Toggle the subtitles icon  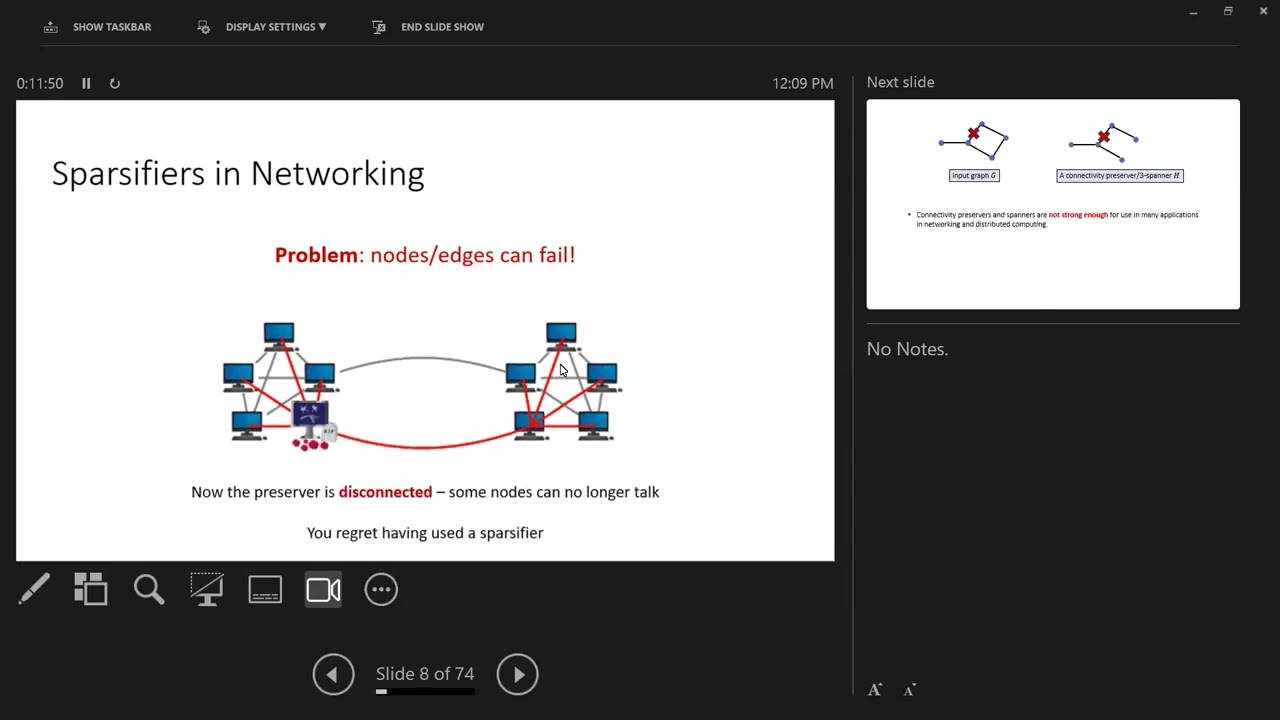point(265,589)
